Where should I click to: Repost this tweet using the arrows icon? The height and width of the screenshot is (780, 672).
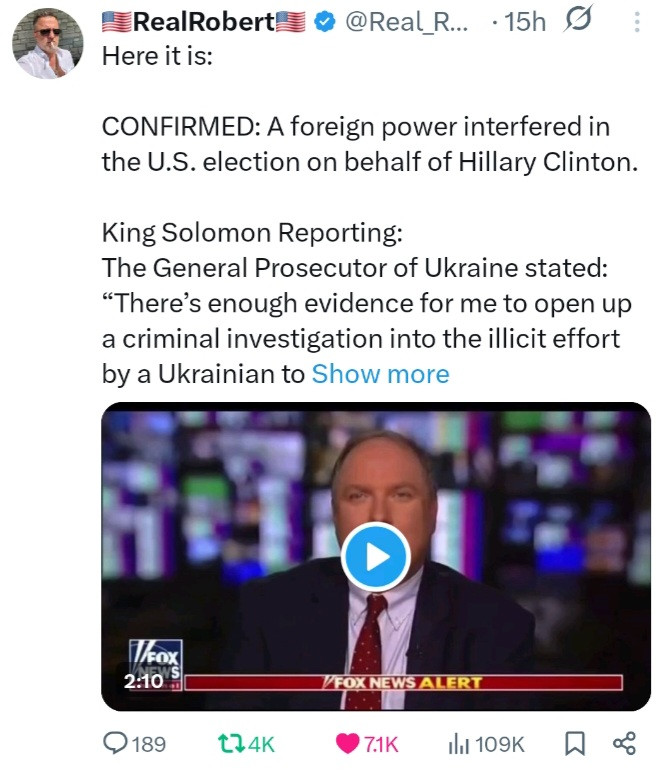point(230,743)
